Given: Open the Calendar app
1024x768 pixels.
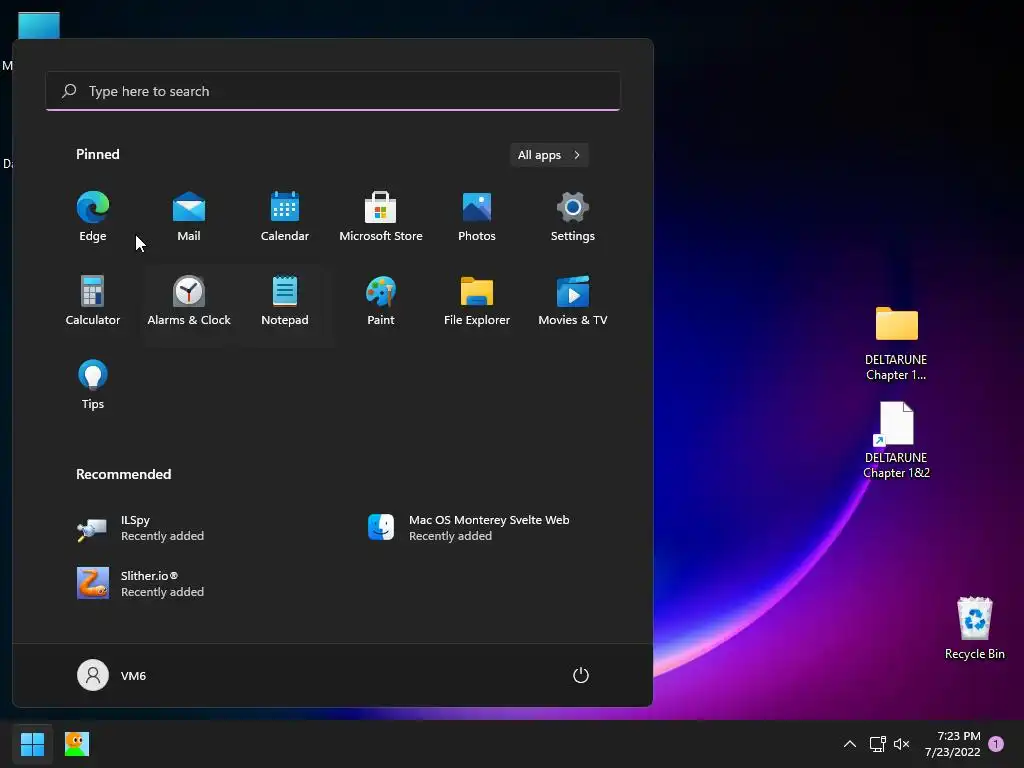Looking at the screenshot, I should coord(285,217).
